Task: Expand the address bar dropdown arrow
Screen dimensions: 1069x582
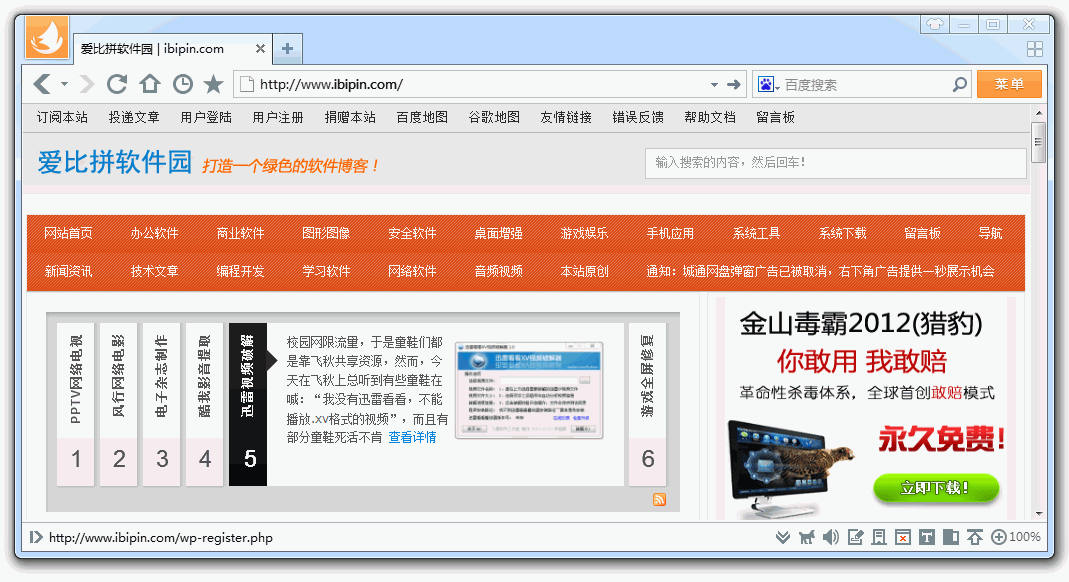Action: 714,85
